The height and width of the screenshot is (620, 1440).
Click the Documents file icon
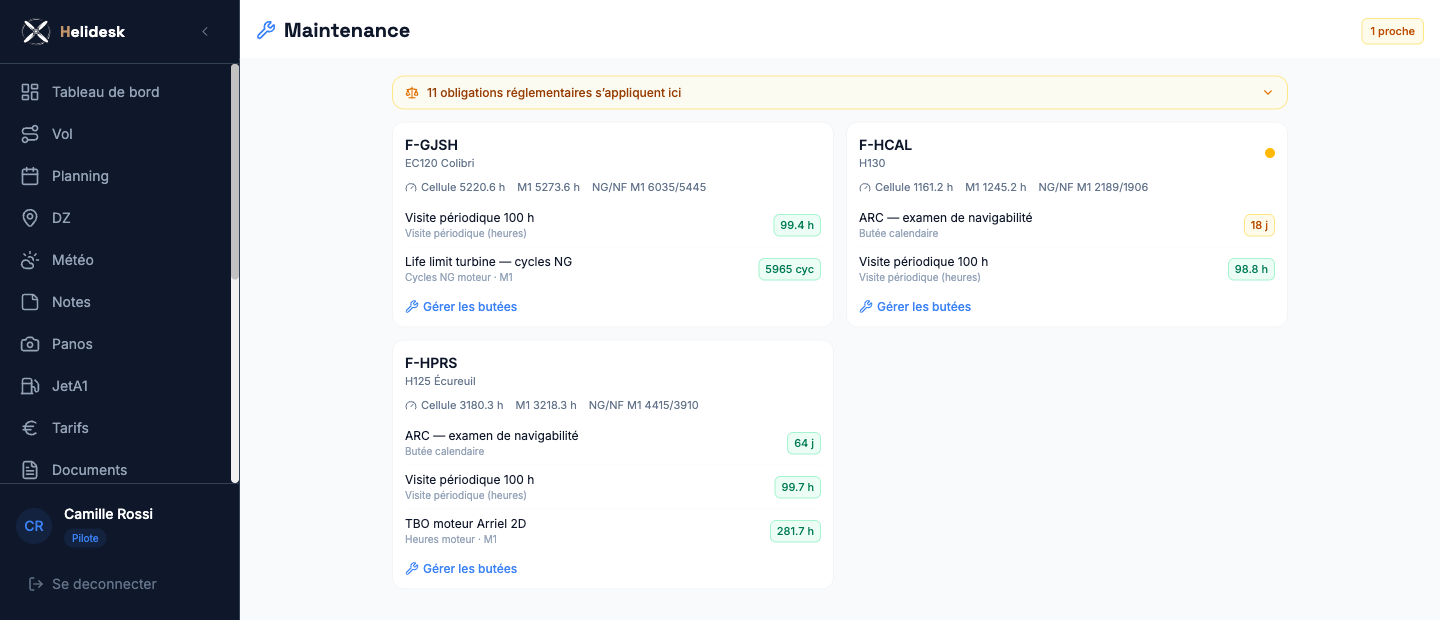(30, 470)
